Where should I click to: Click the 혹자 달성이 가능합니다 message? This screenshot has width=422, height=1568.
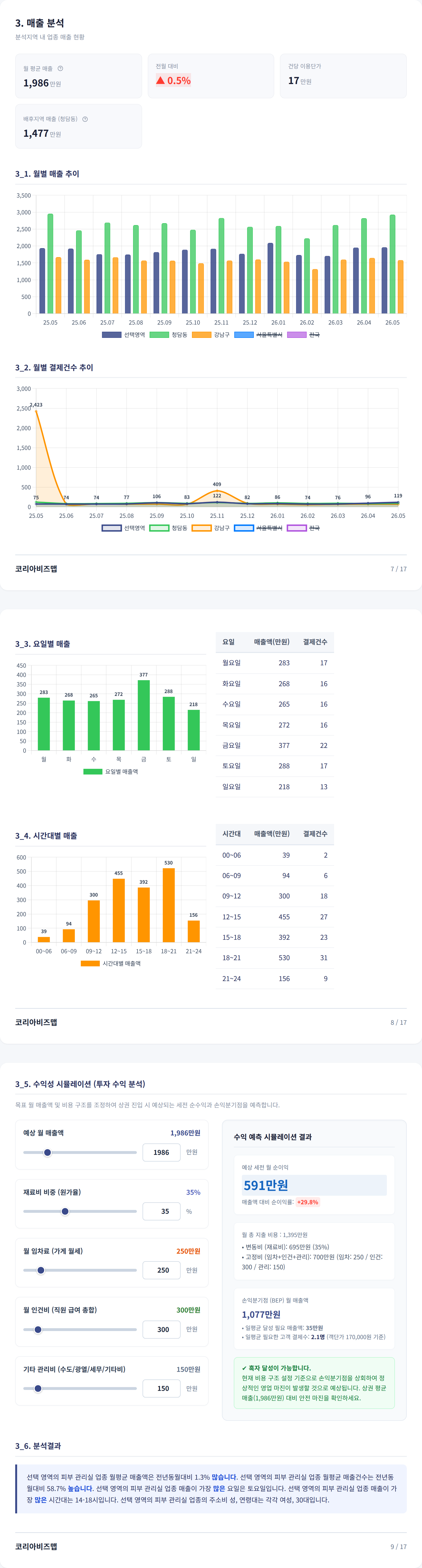coord(276,1368)
